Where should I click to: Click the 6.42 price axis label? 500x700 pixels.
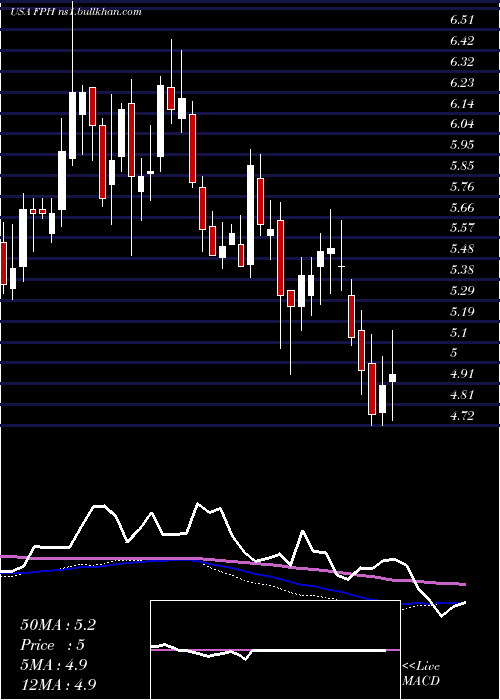click(462, 41)
